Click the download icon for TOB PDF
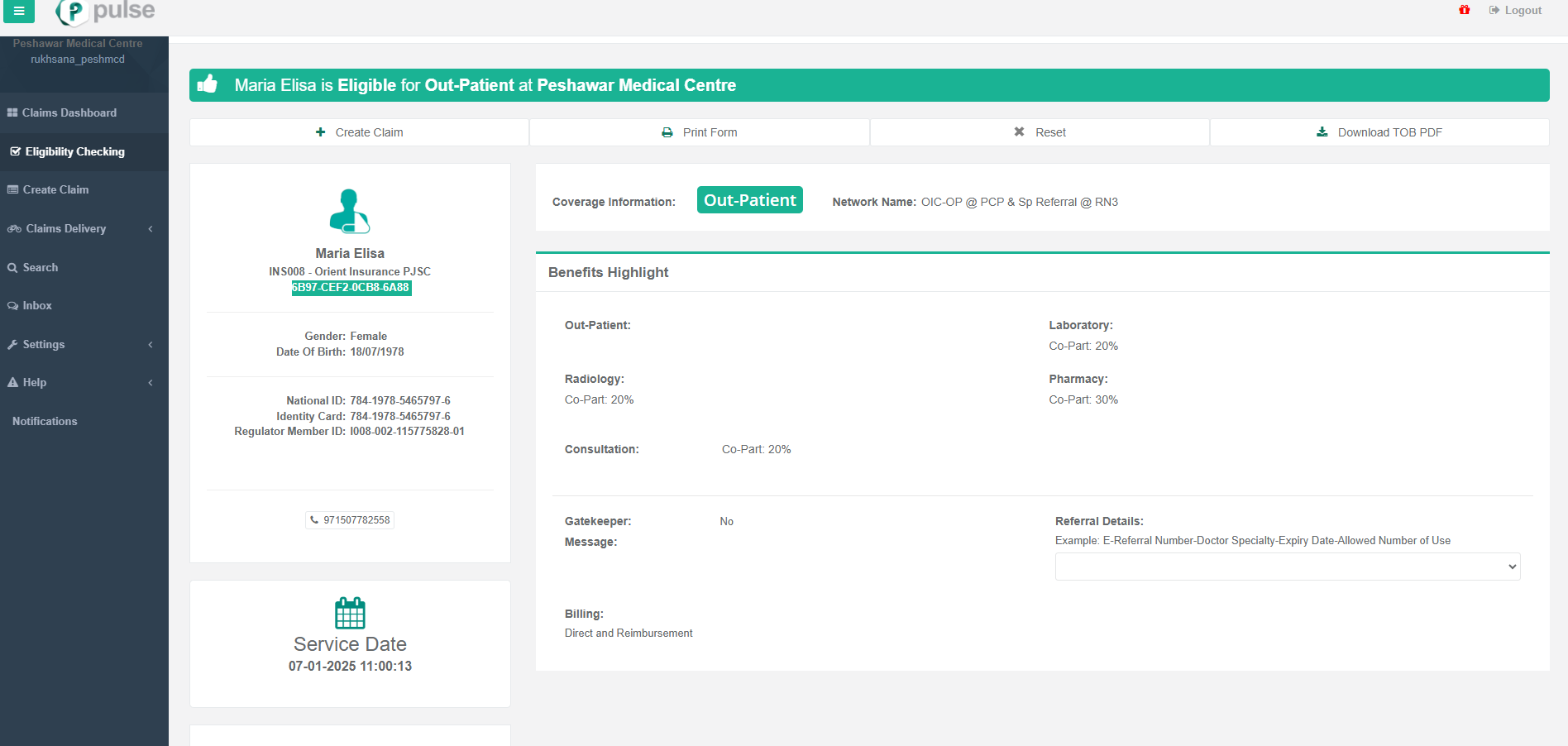Image resolution: width=1568 pixels, height=746 pixels. [1322, 132]
